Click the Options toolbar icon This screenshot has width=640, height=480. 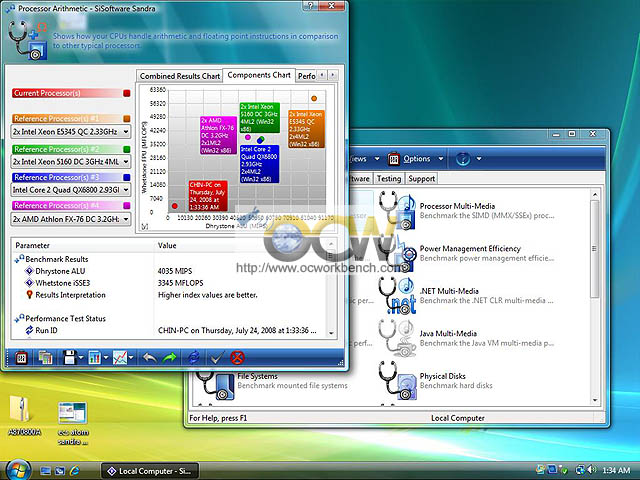pos(393,159)
